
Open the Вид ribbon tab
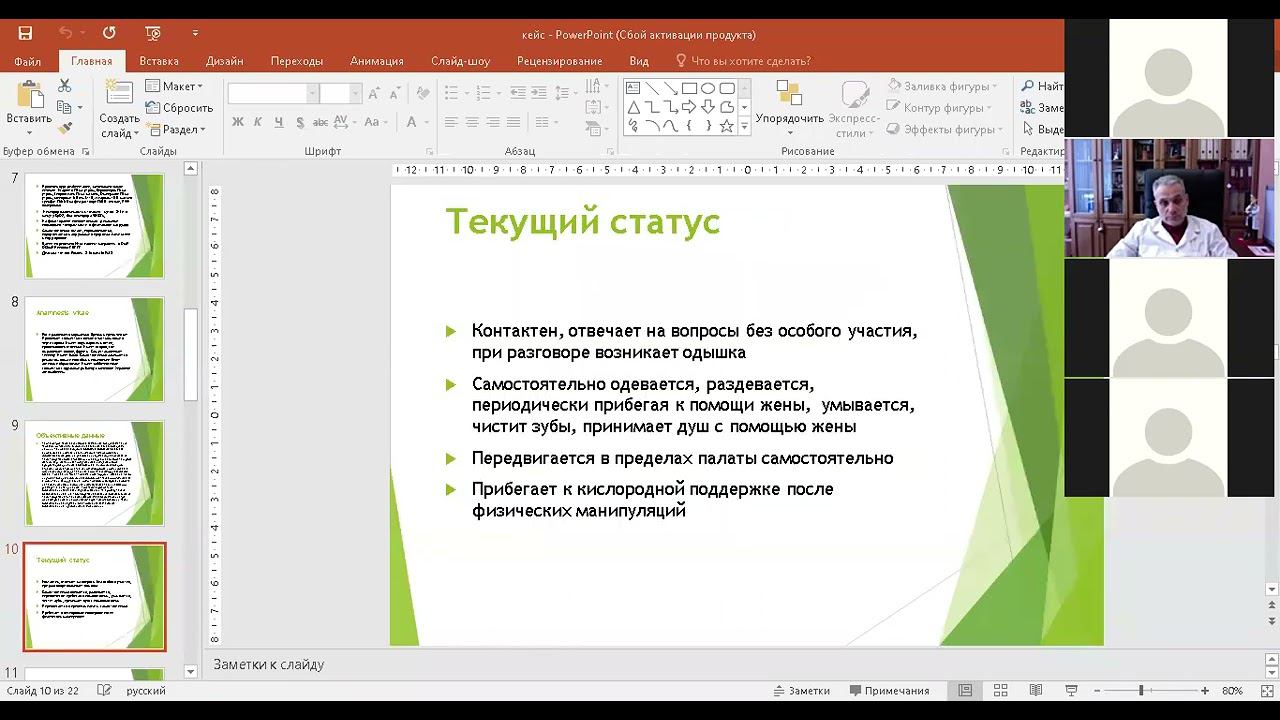pyautogui.click(x=639, y=61)
